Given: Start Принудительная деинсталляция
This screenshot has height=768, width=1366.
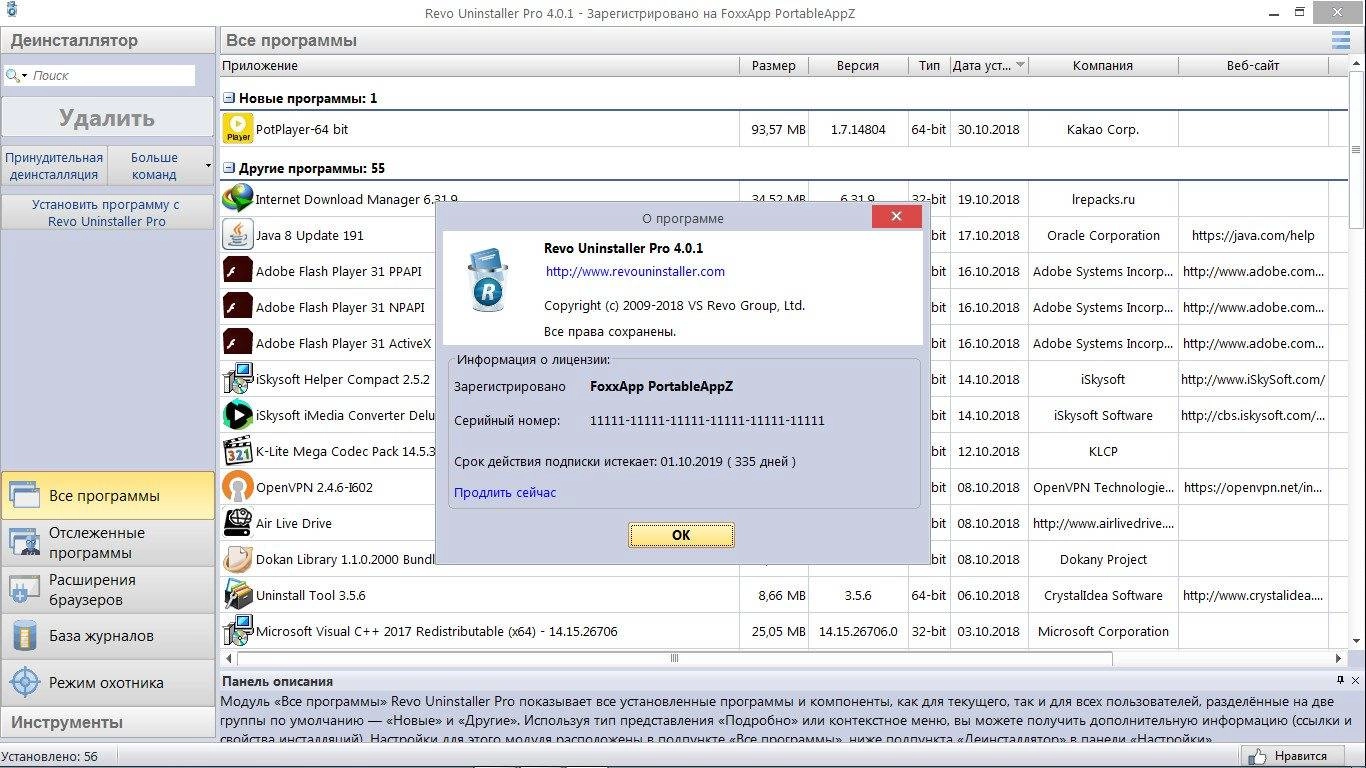Looking at the screenshot, I should coord(54,165).
